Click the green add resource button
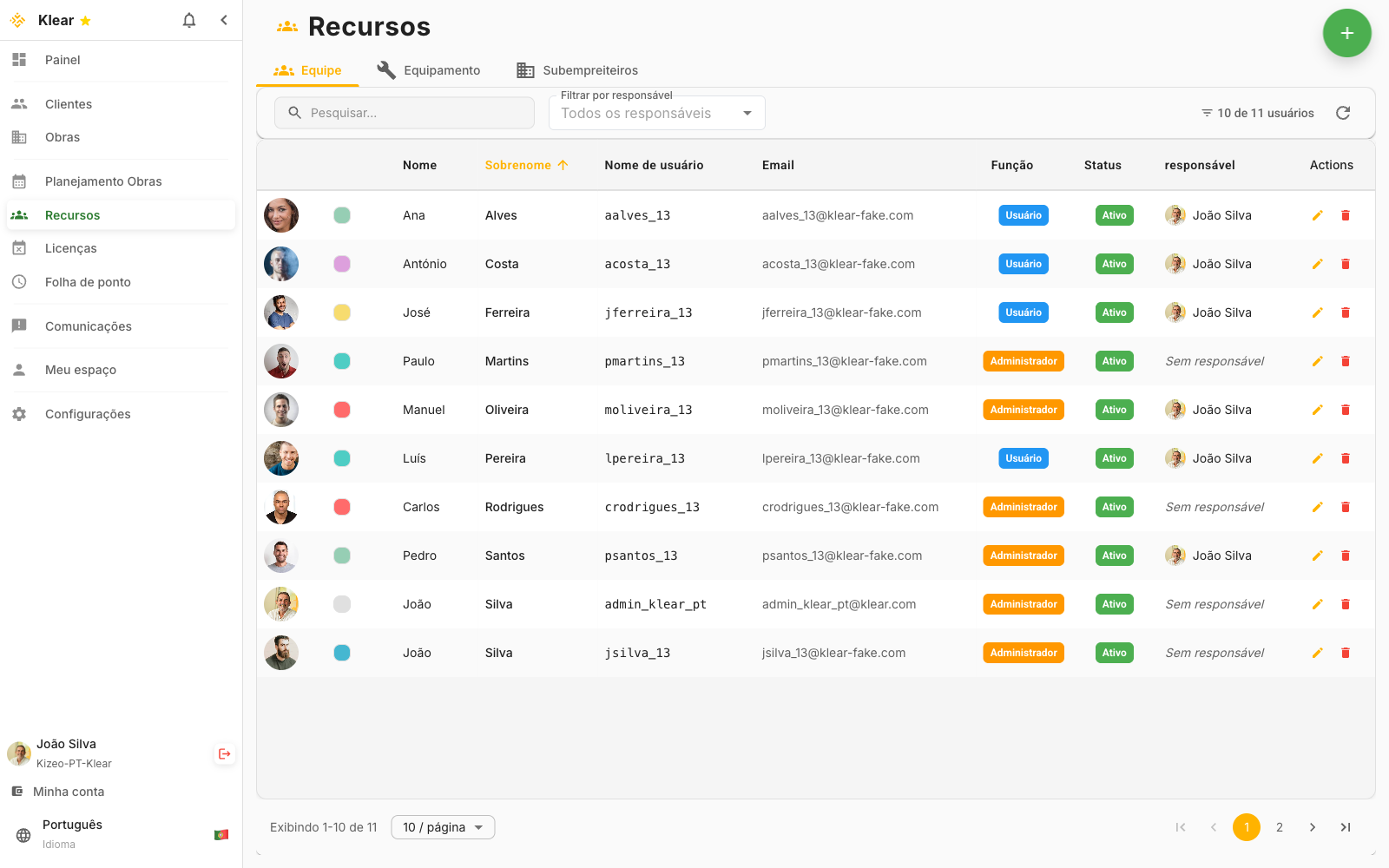 (x=1346, y=33)
